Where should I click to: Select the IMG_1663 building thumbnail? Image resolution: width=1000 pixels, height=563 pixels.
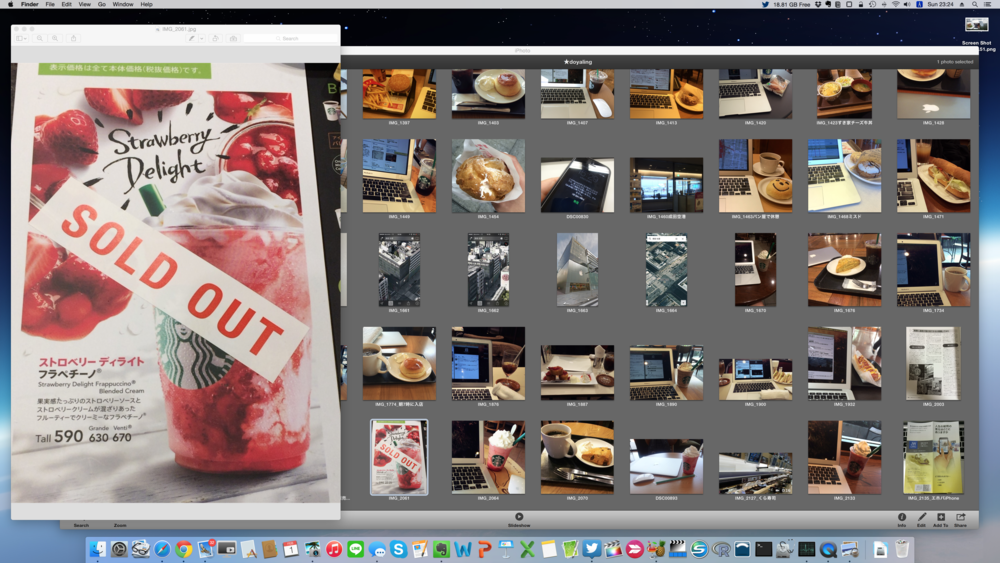point(577,270)
